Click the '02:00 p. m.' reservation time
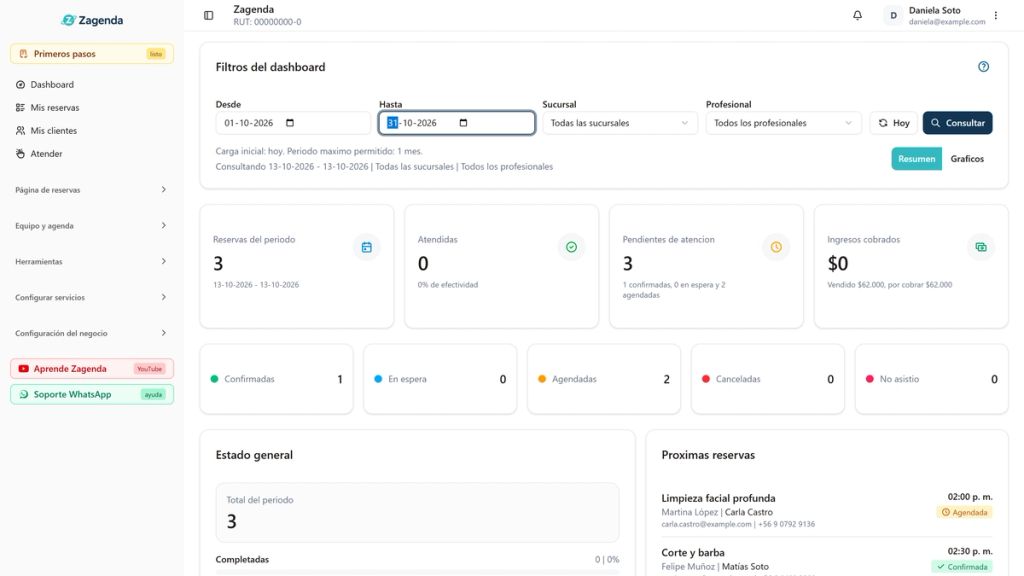 point(970,497)
